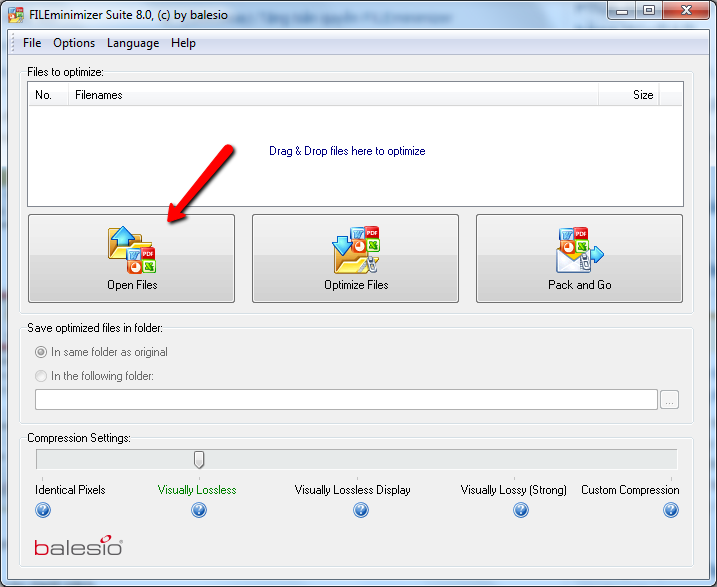Click the output folder path field

pyautogui.click(x=346, y=400)
